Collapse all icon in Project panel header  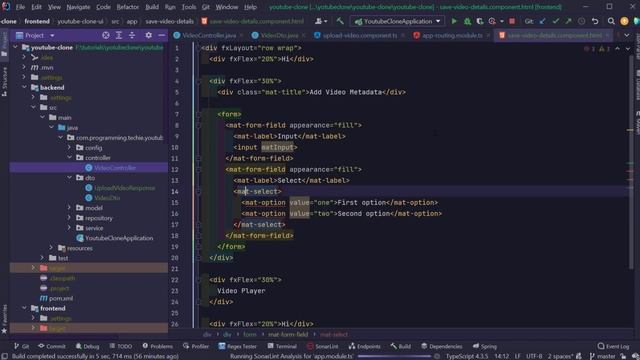coord(132,36)
